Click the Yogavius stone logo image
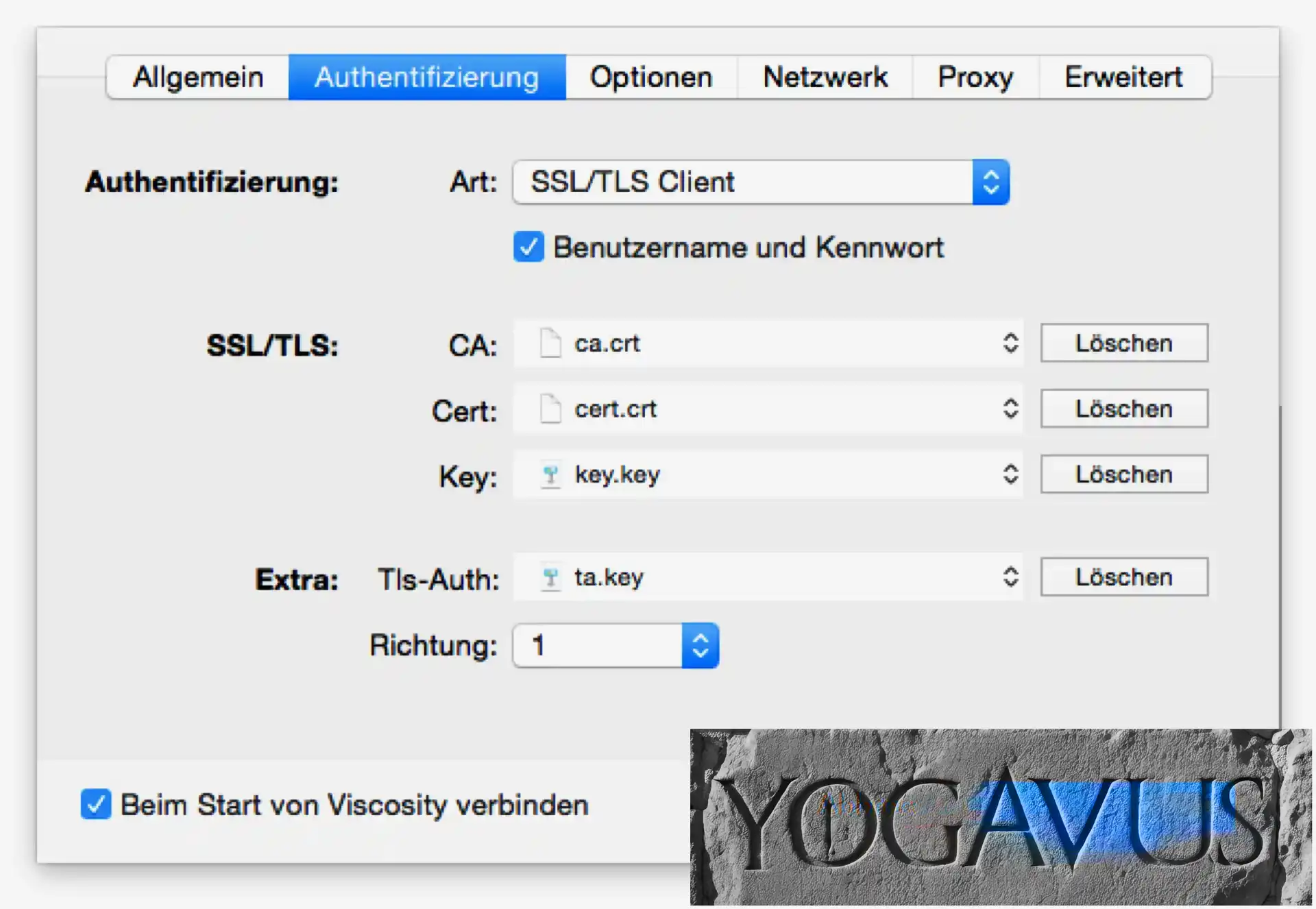The width and height of the screenshot is (1316, 909). (999, 817)
